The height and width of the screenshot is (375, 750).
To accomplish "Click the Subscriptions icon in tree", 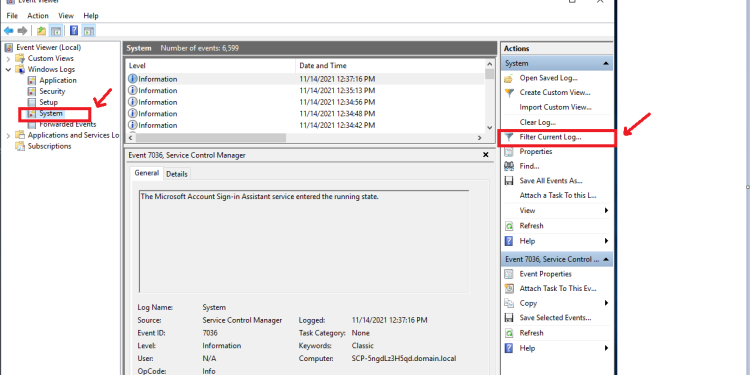I will (20, 146).
